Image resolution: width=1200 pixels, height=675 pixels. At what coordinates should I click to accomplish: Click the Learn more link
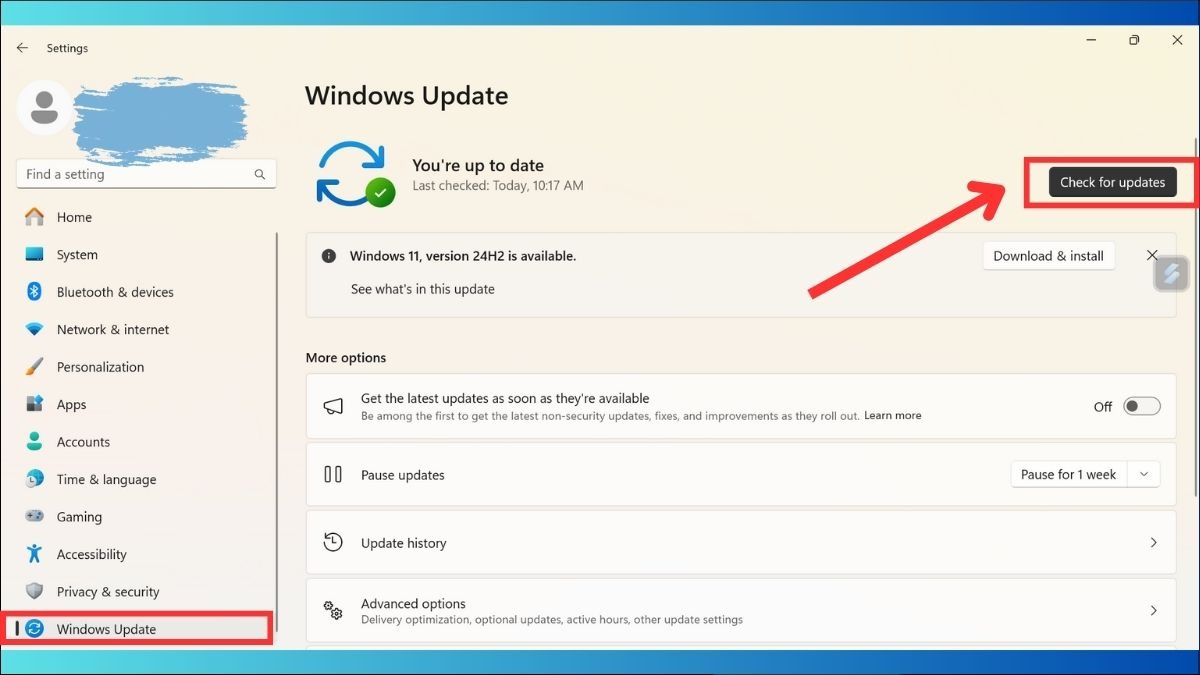(x=892, y=415)
